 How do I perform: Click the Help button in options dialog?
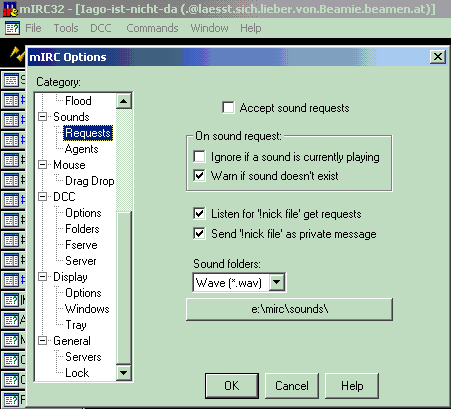coord(352,386)
